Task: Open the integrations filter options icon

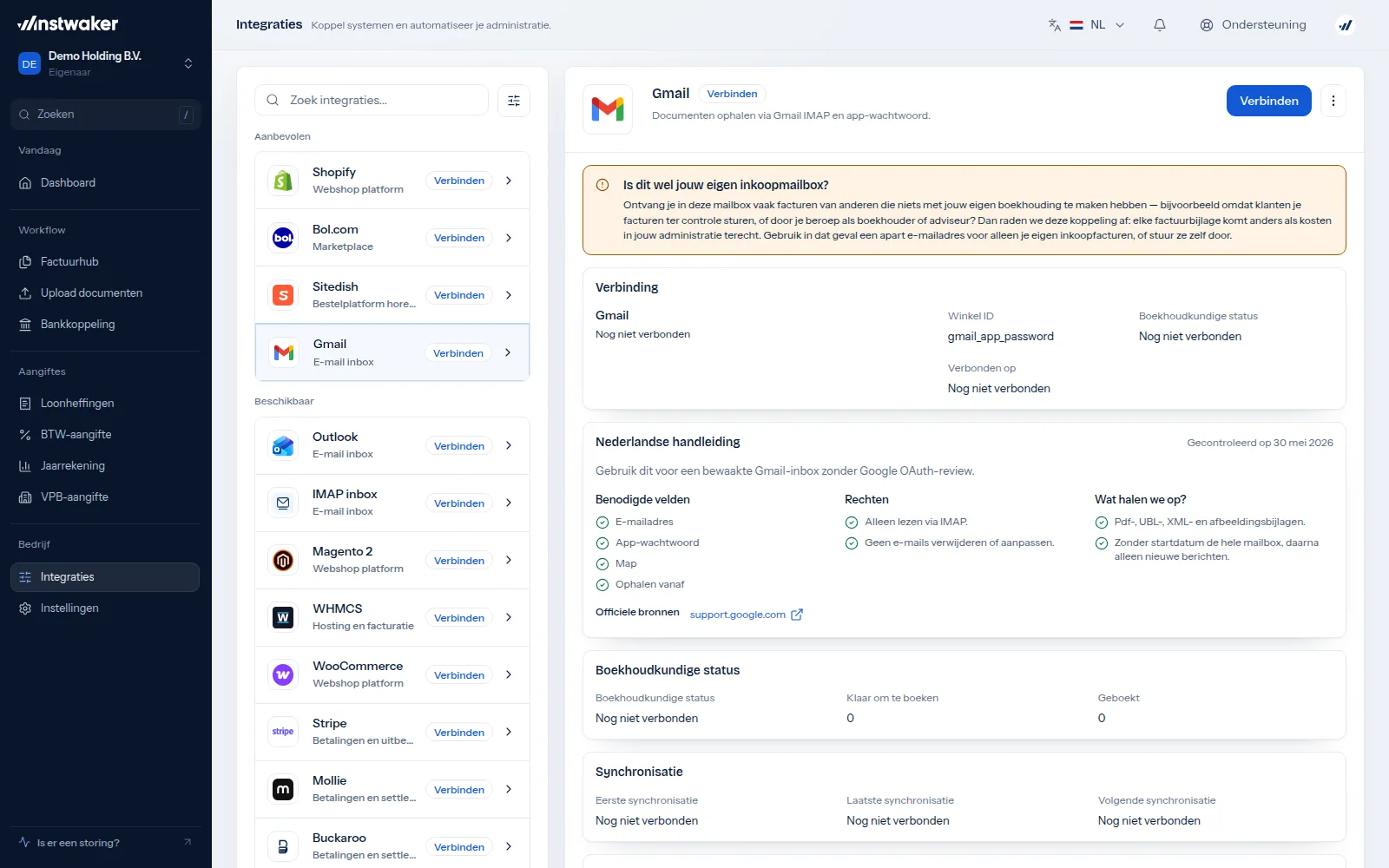Action: [514, 101]
